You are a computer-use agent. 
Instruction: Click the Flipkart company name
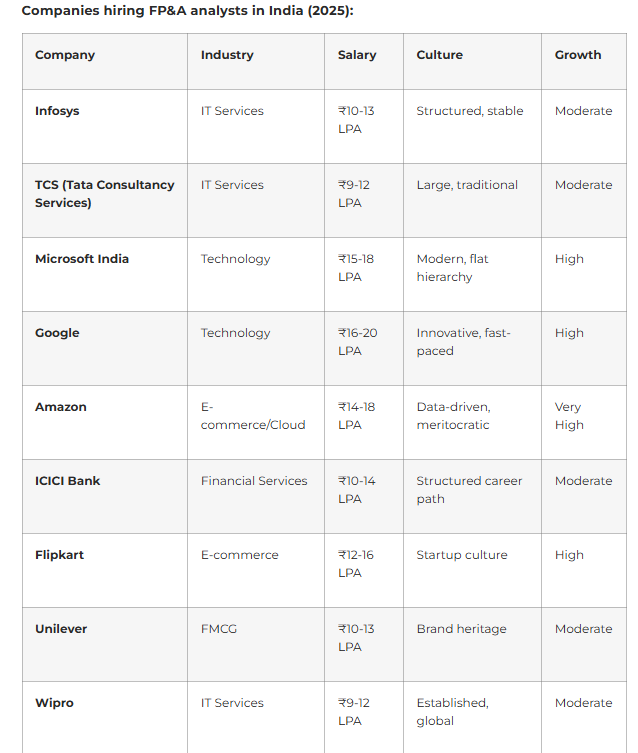click(x=59, y=555)
